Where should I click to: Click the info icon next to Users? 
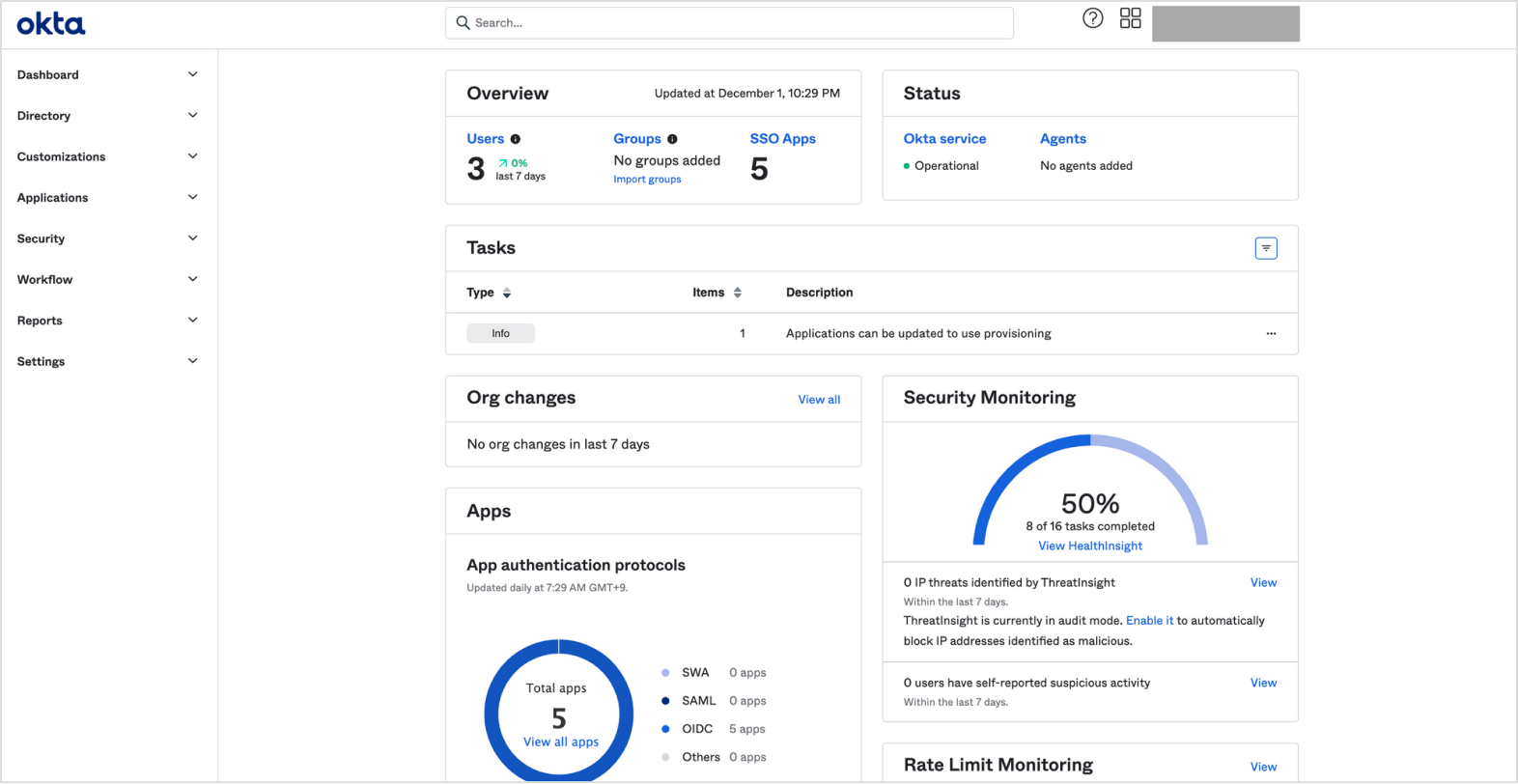pos(515,139)
